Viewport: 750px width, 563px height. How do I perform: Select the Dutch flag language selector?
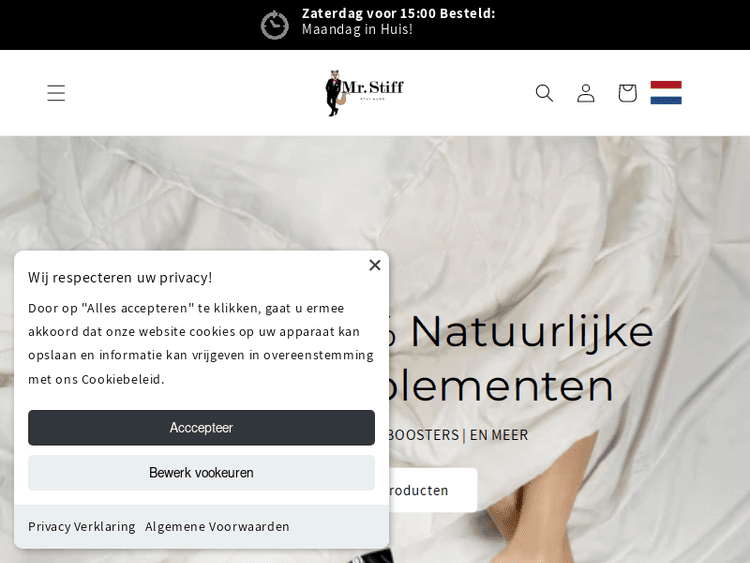point(666,92)
